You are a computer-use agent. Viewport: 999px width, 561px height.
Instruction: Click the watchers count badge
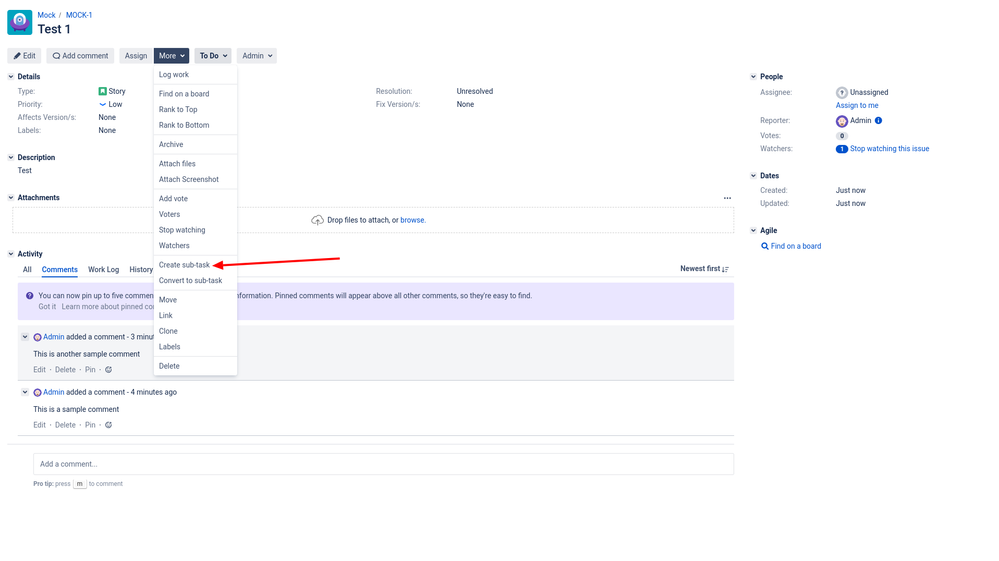click(x=842, y=149)
